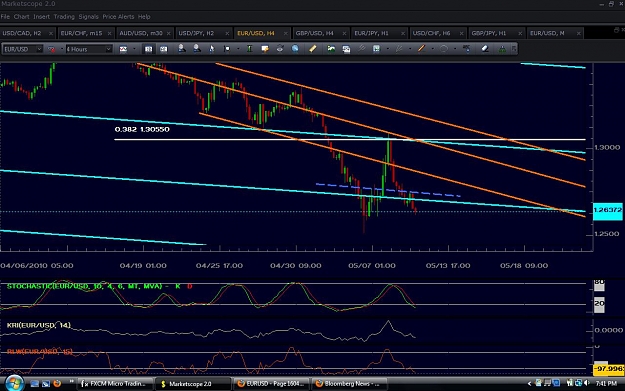Click the zoom in magnifier icon
This screenshot has width=625, height=391.
(x=181, y=49)
